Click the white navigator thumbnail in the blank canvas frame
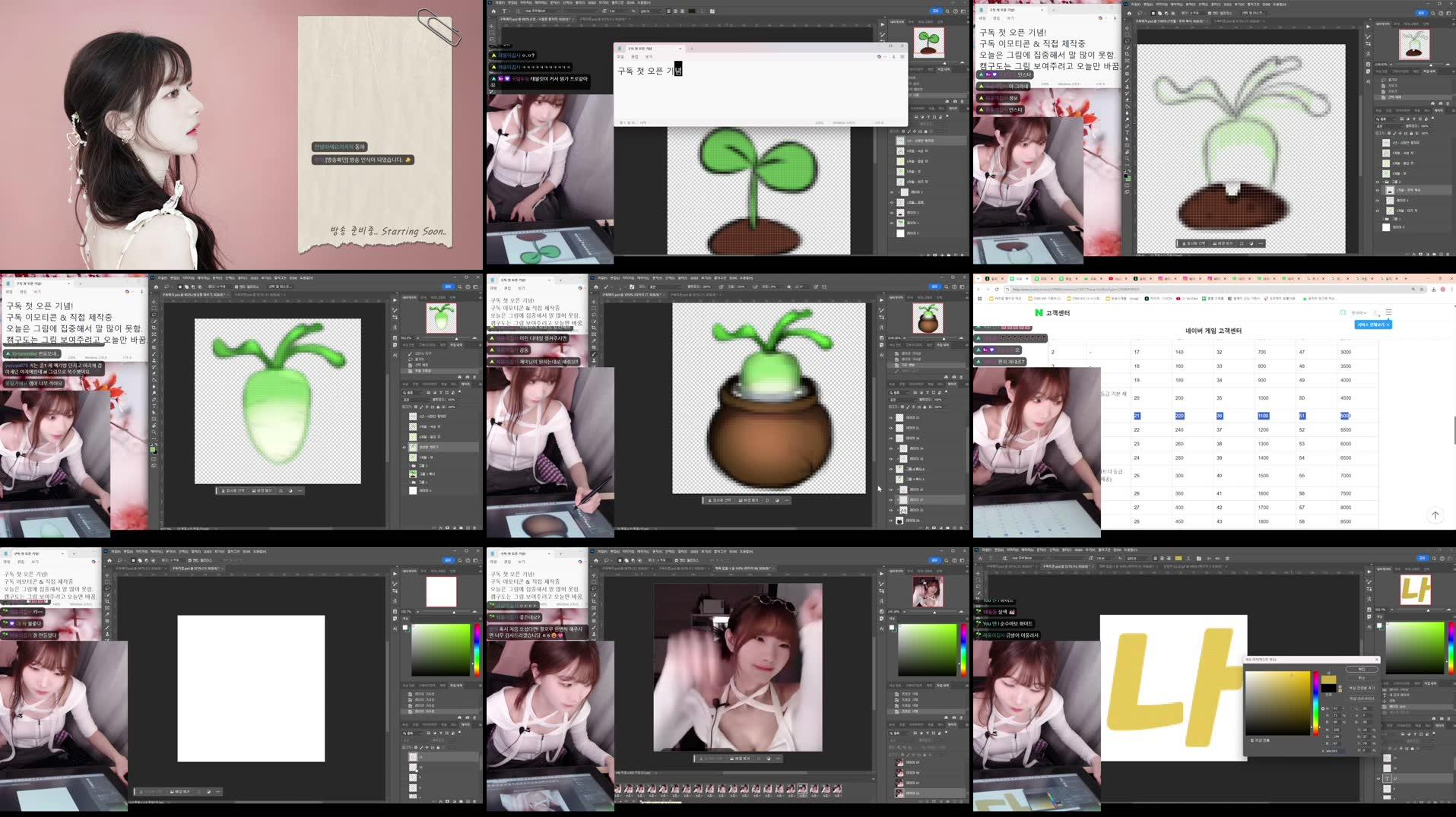Screen dimensions: 1456x817 click(441, 591)
